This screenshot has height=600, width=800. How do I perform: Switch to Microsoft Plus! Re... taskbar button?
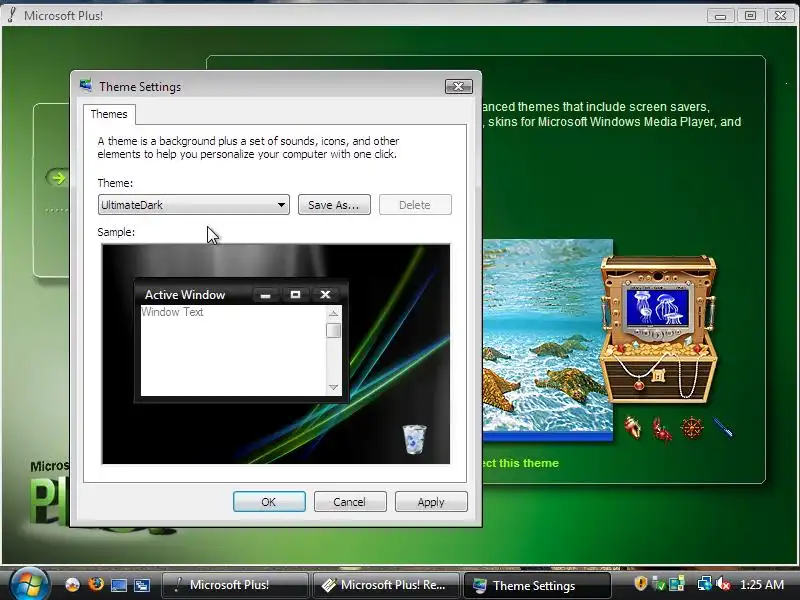click(386, 585)
